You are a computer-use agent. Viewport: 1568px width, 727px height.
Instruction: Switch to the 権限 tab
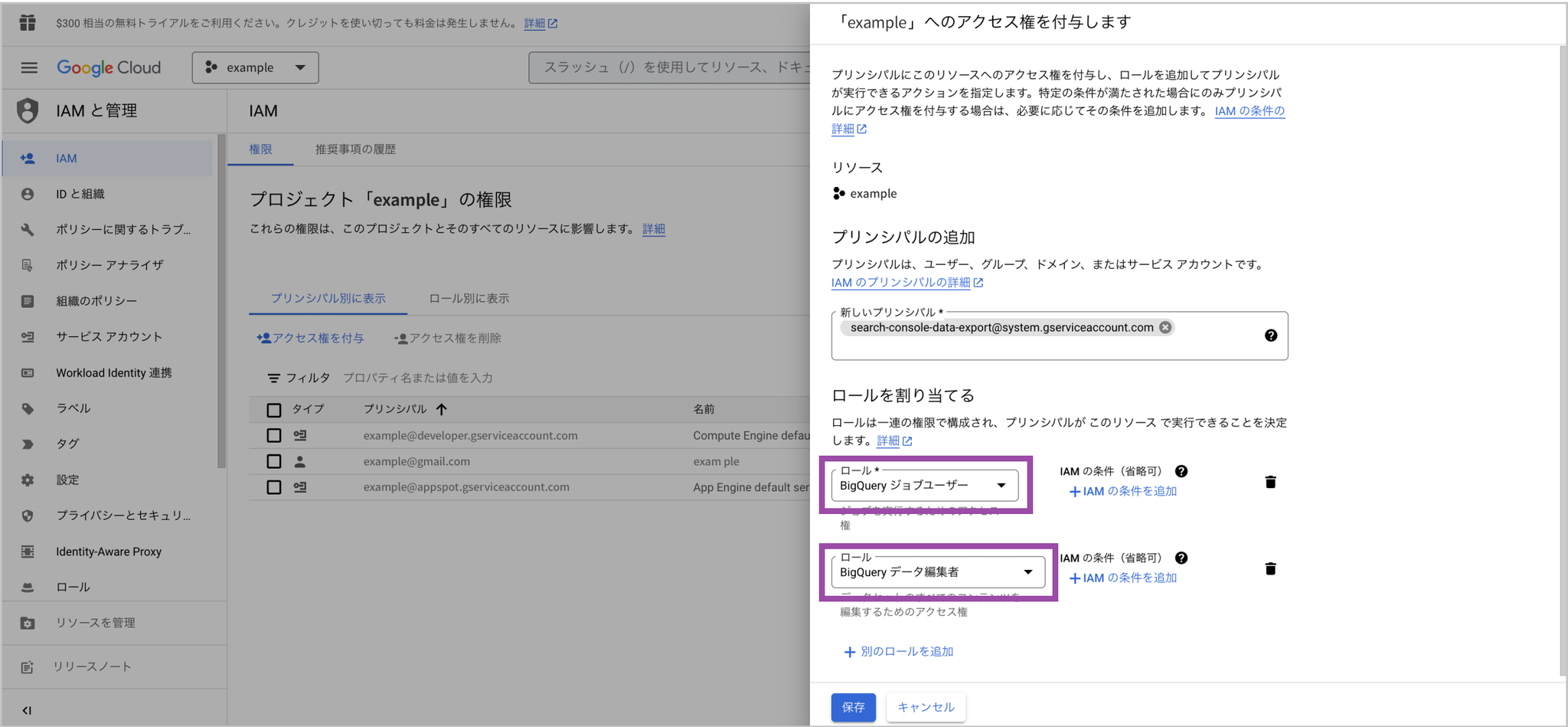coord(260,149)
